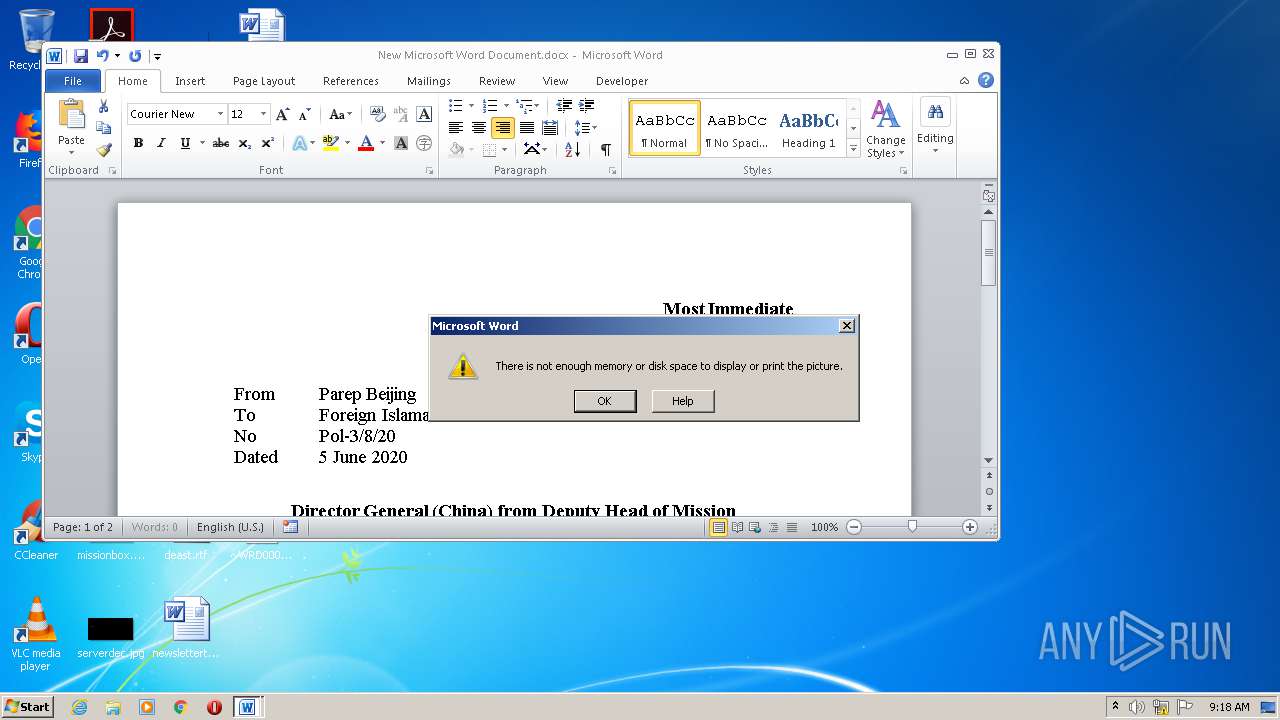Select the No Spacing style

pyautogui.click(x=737, y=128)
